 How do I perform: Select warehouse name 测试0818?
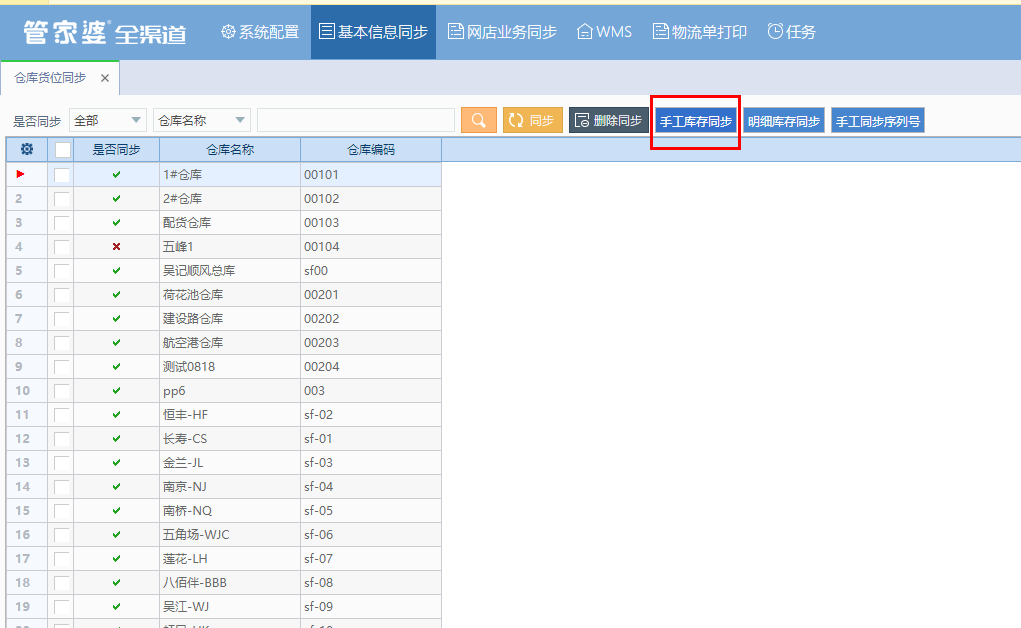pyautogui.click(x=189, y=367)
